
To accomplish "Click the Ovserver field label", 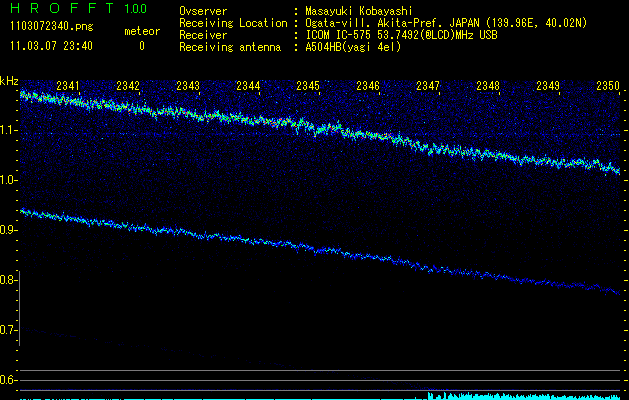I will point(203,11).
